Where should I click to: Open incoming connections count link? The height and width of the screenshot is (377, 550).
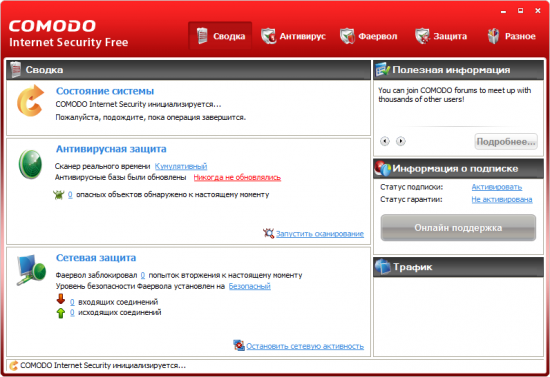[72, 302]
